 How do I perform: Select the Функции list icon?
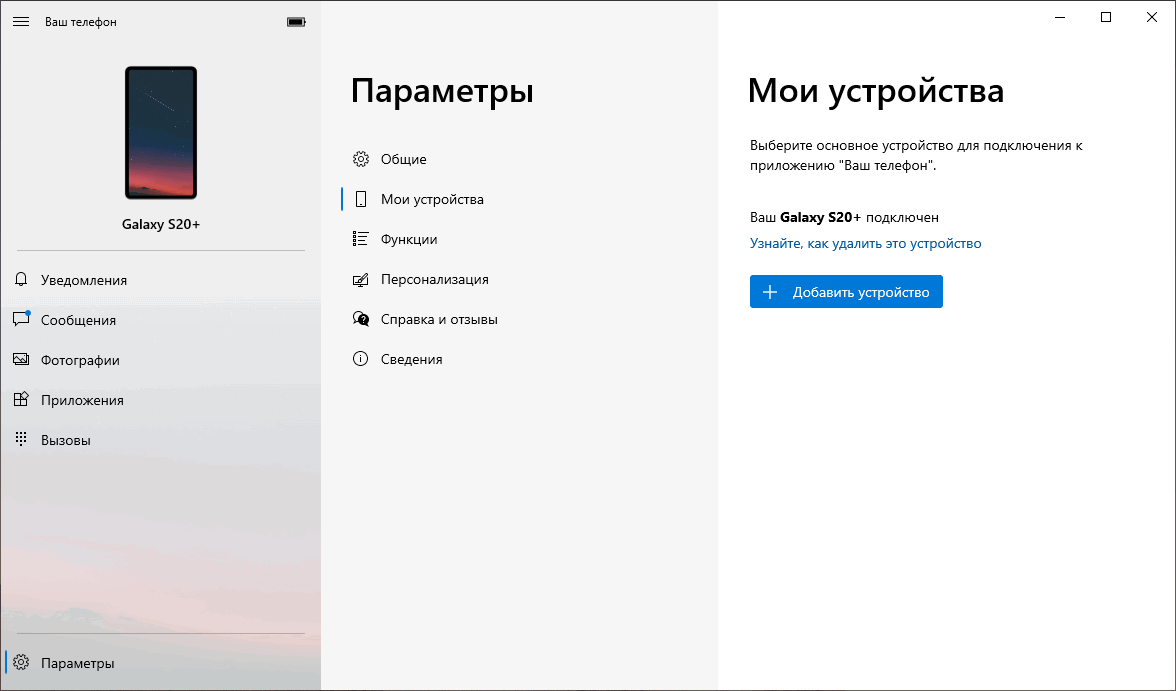coord(361,238)
